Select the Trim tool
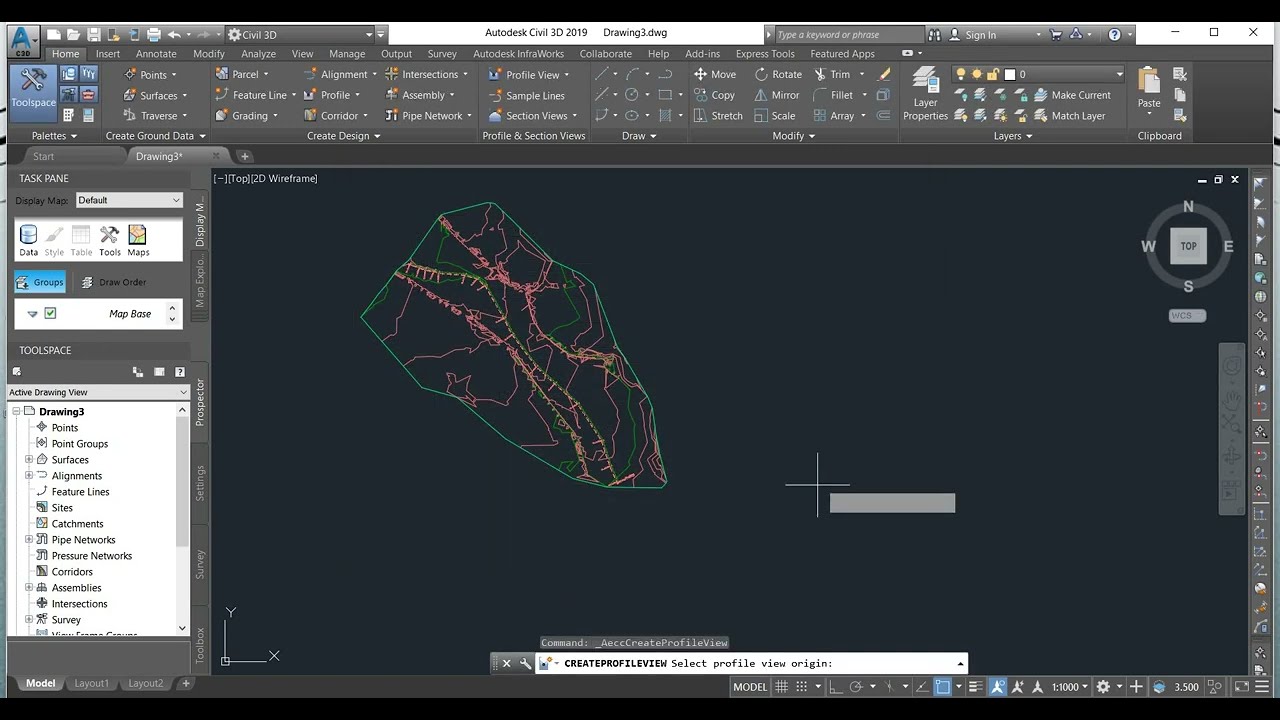Image resolution: width=1280 pixels, height=720 pixels. pyautogui.click(x=831, y=74)
